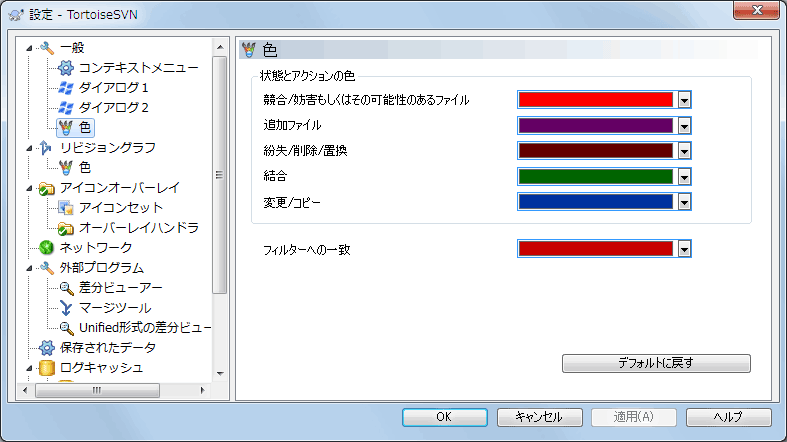Close the settings dialog window

click(757, 10)
